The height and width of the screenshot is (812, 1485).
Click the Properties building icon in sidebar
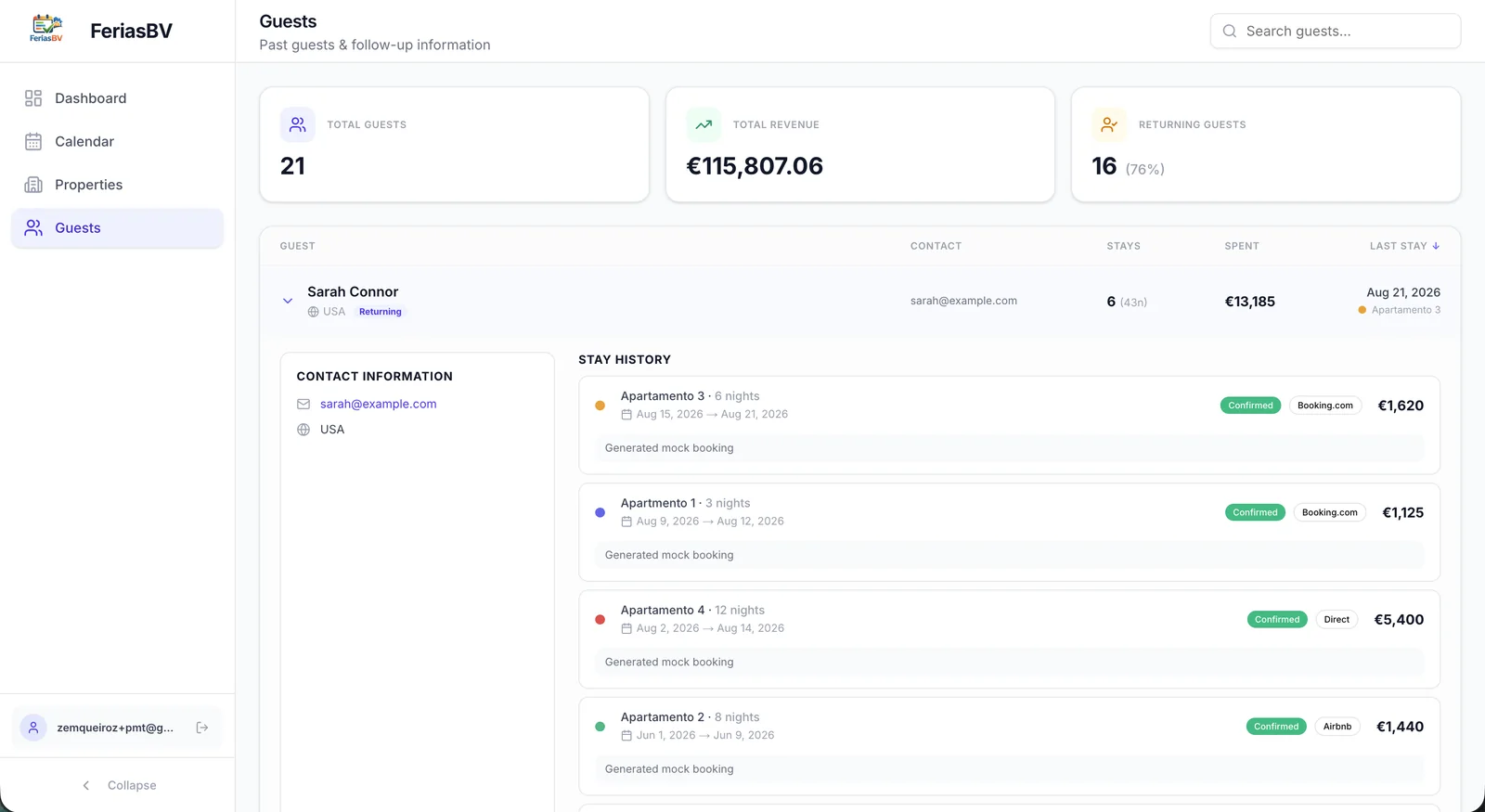click(x=33, y=185)
